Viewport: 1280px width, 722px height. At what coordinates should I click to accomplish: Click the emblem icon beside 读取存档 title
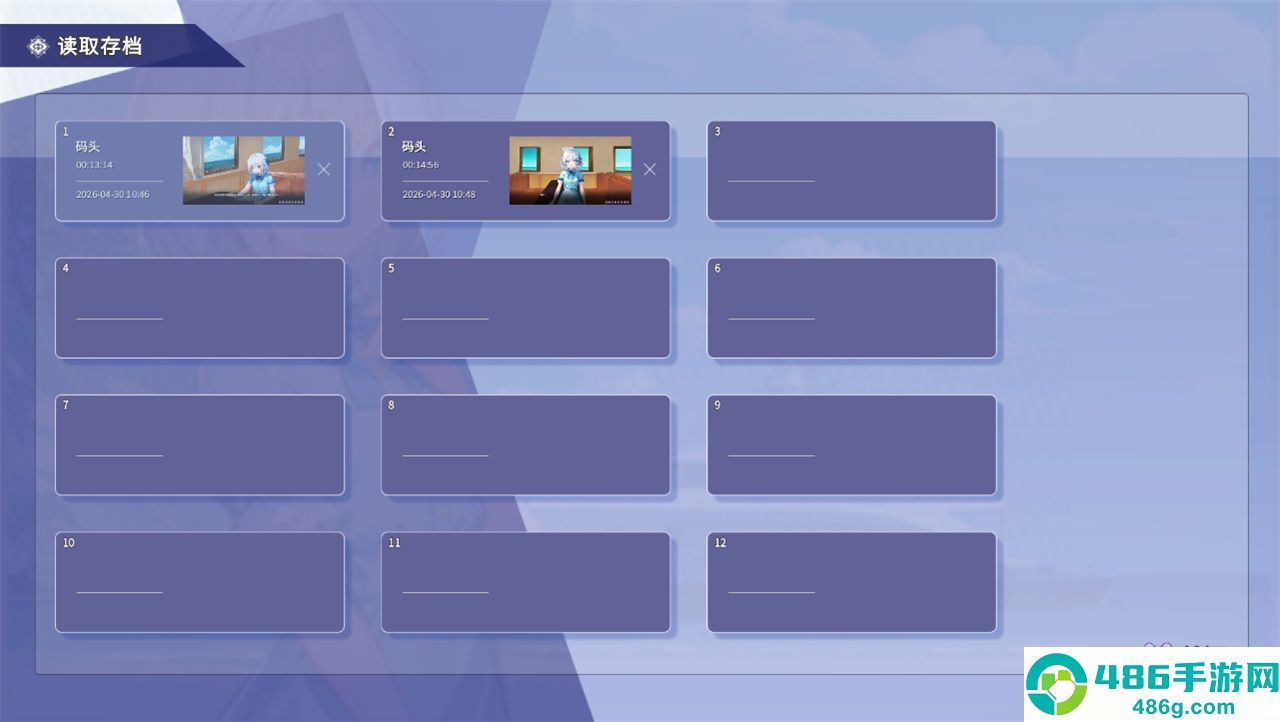pos(38,46)
